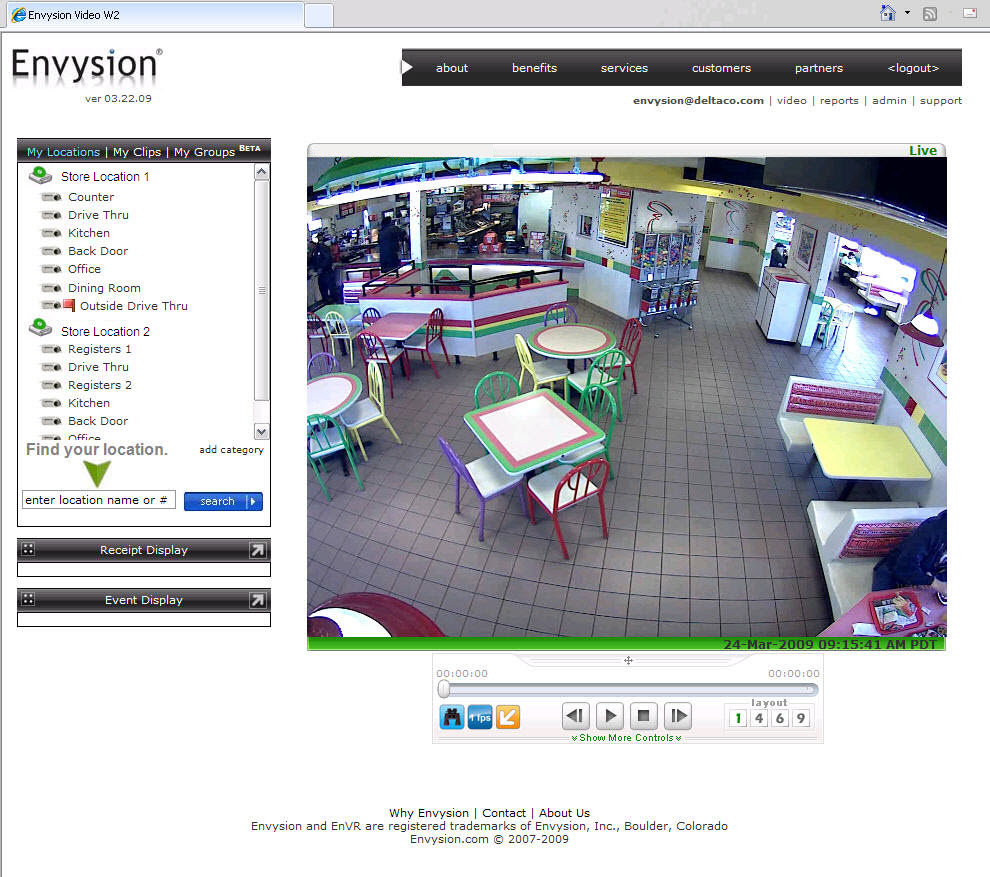
Task: Open the video link
Action: pyautogui.click(x=792, y=100)
